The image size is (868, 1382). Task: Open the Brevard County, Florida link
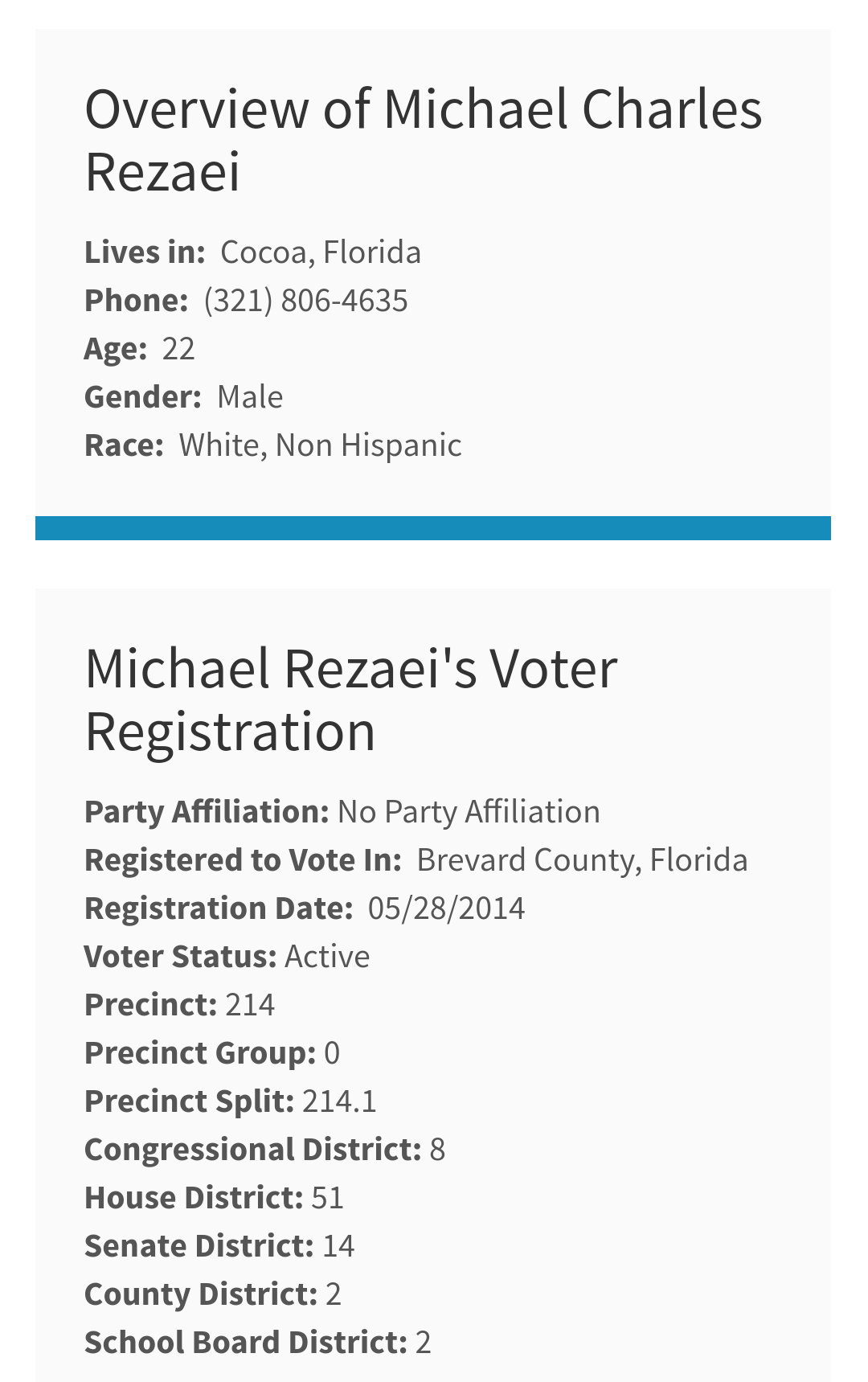(582, 859)
